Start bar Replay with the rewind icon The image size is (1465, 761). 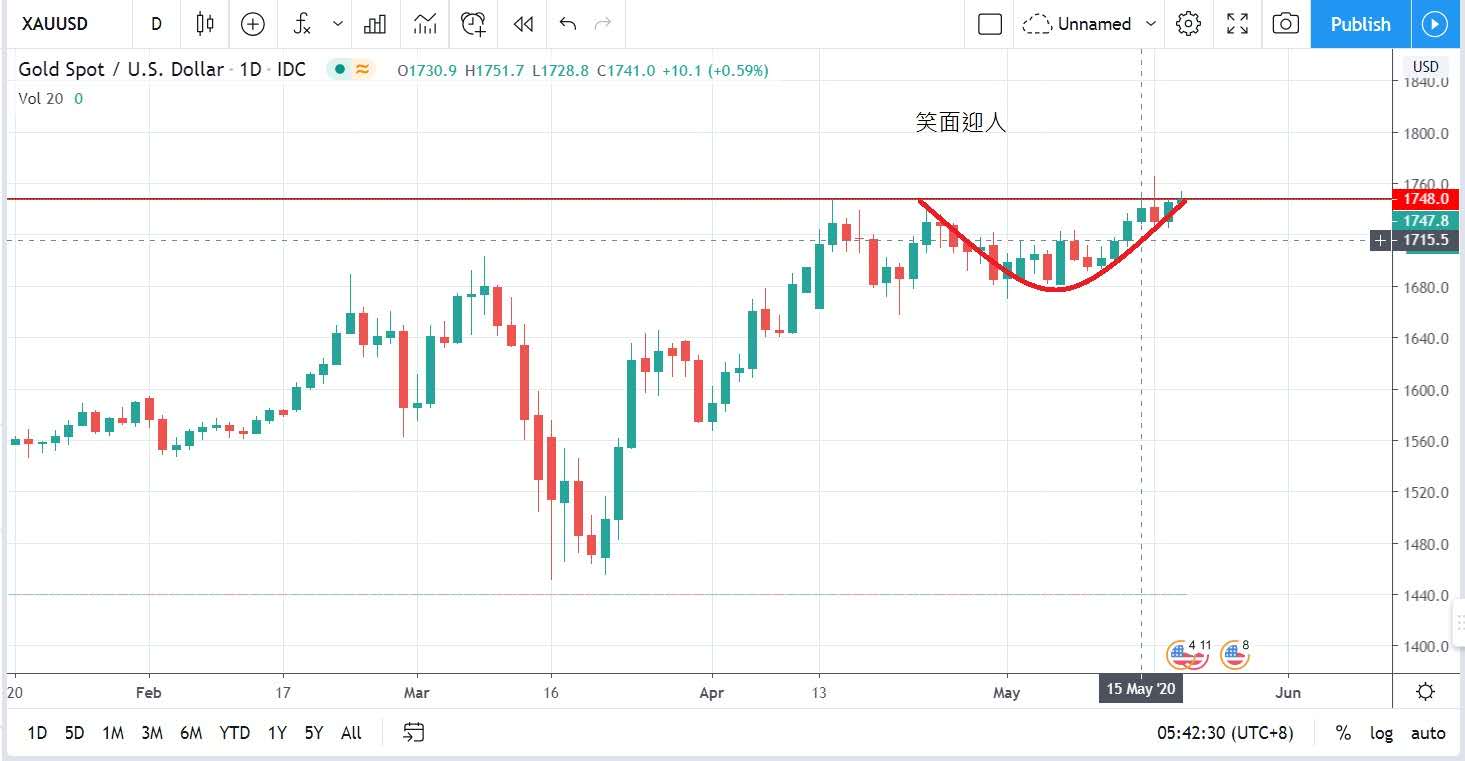523,24
